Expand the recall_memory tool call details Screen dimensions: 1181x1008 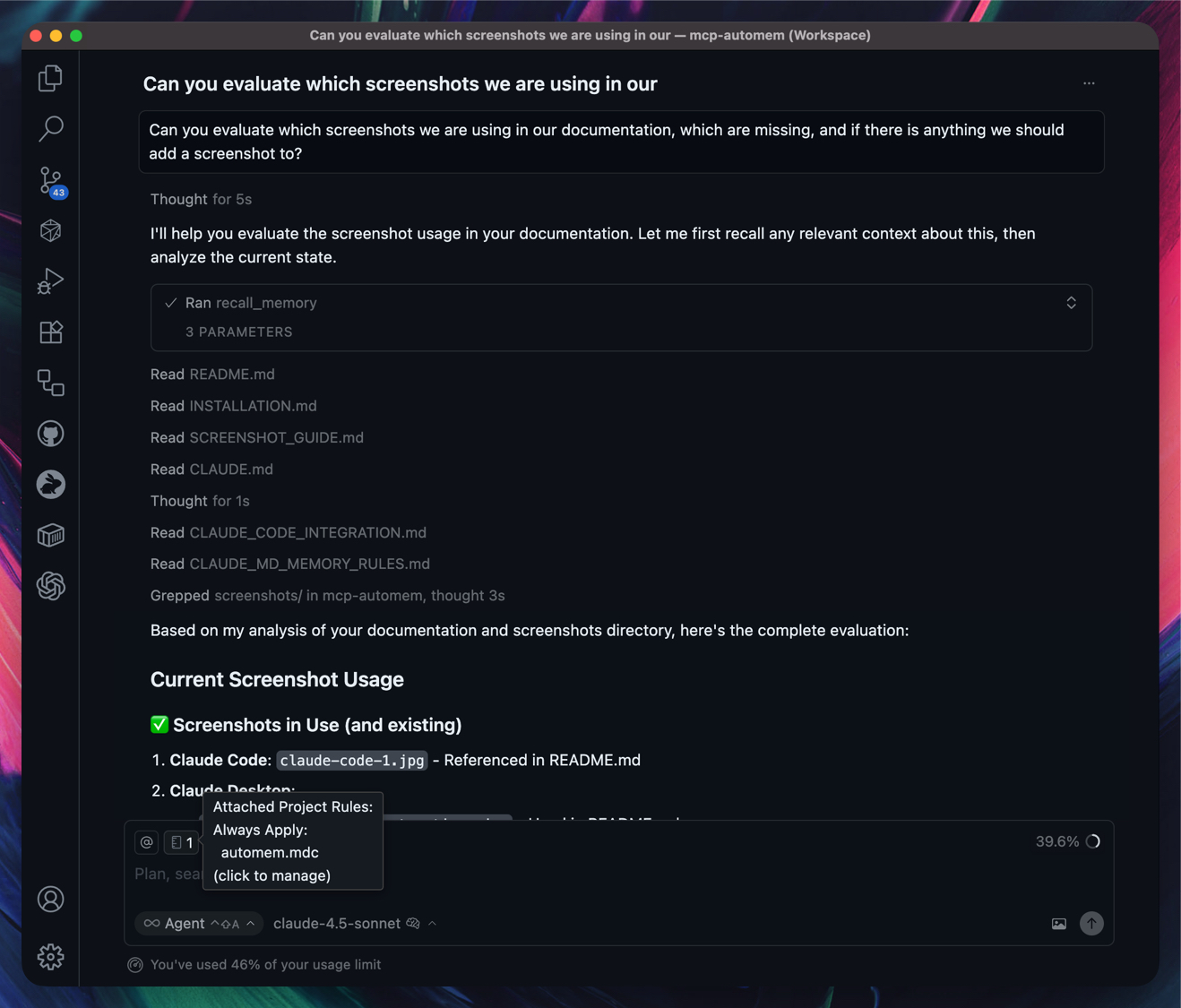point(1071,303)
